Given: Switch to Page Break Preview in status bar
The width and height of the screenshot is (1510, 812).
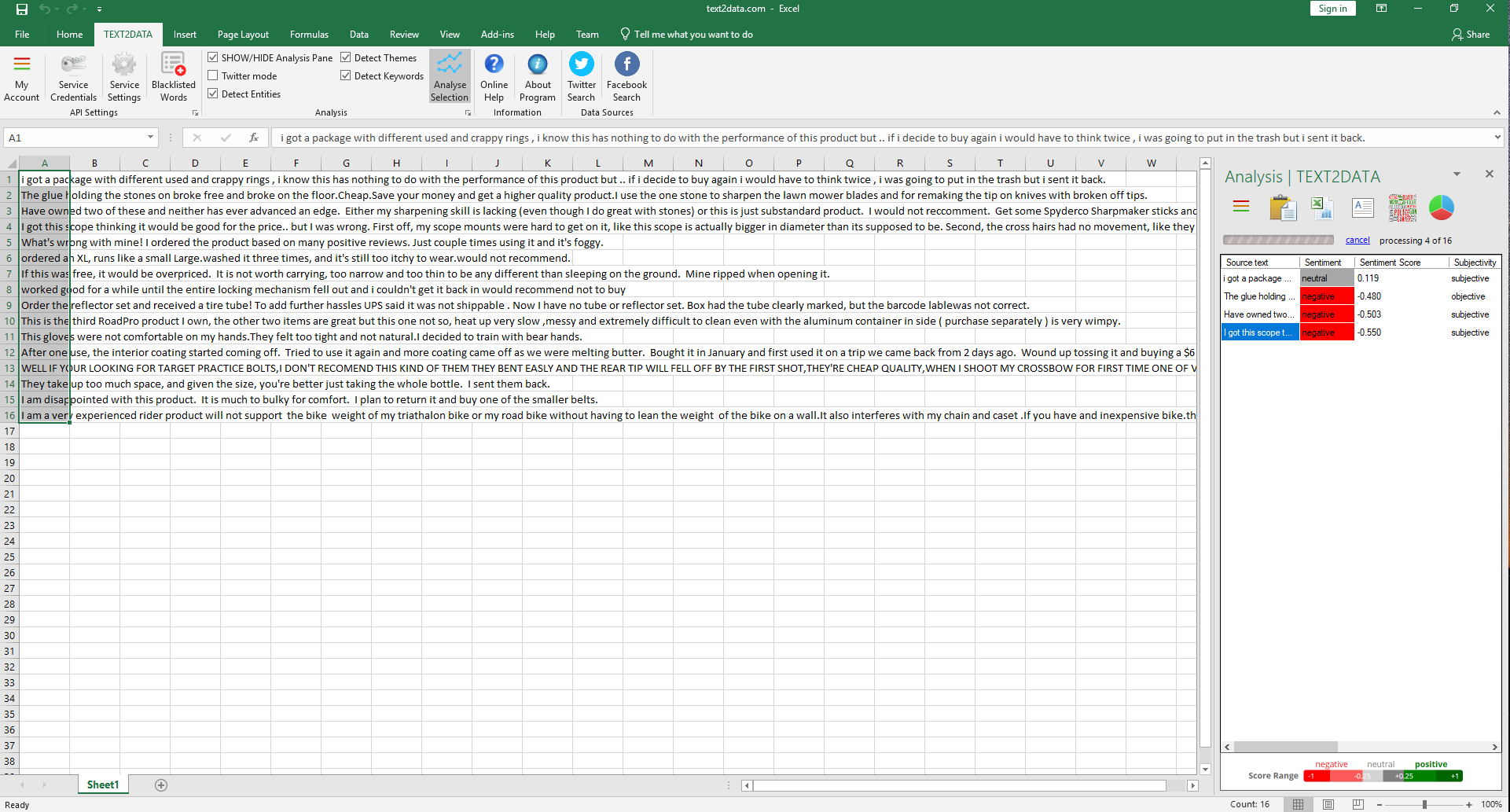Looking at the screenshot, I should (1358, 804).
